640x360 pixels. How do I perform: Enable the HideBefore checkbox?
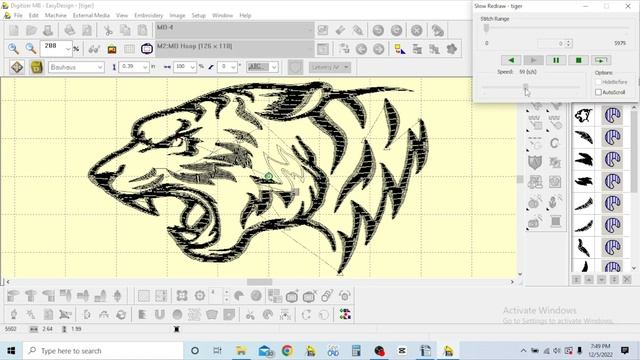coord(598,82)
